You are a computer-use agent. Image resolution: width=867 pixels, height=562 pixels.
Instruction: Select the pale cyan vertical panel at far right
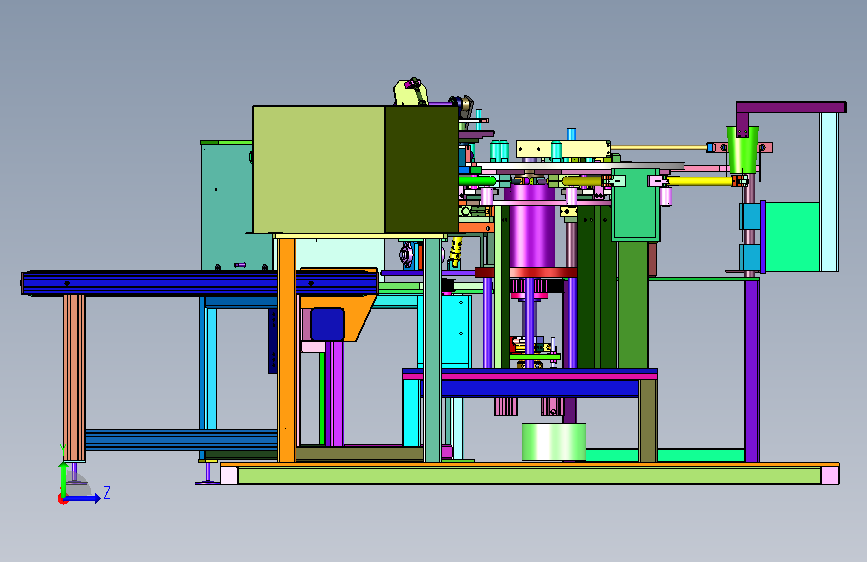(x=829, y=191)
